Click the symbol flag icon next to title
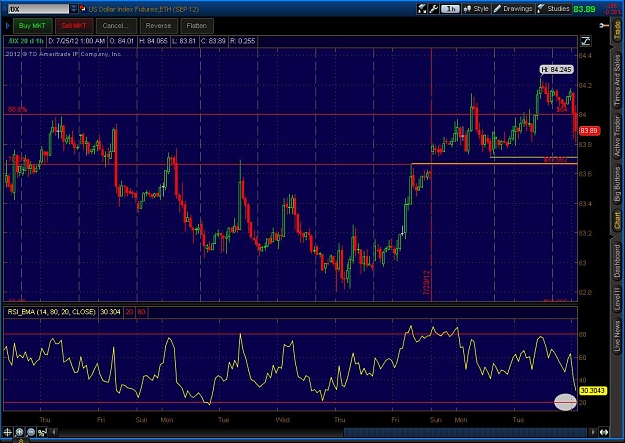Image resolution: width=625 pixels, height=443 pixels. tap(83, 9)
